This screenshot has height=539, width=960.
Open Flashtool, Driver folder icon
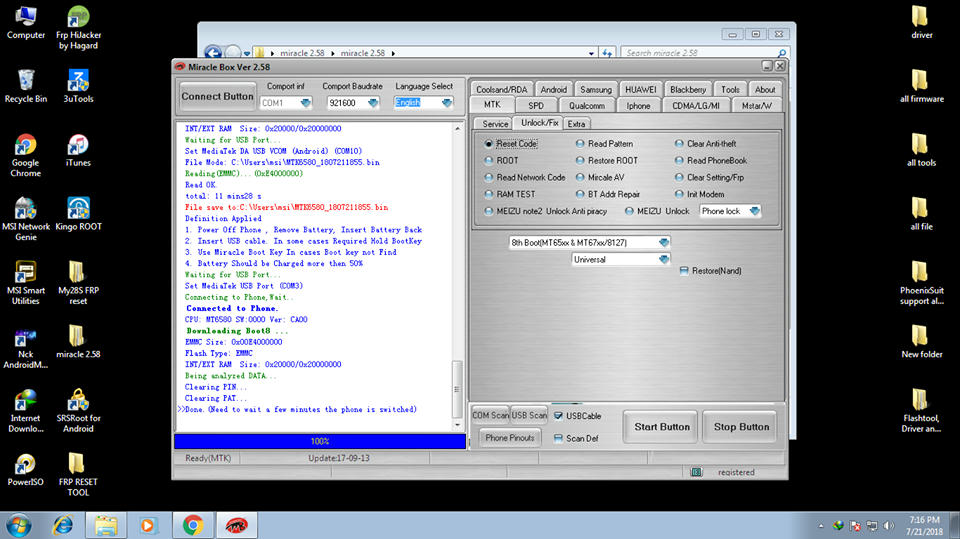click(921, 411)
